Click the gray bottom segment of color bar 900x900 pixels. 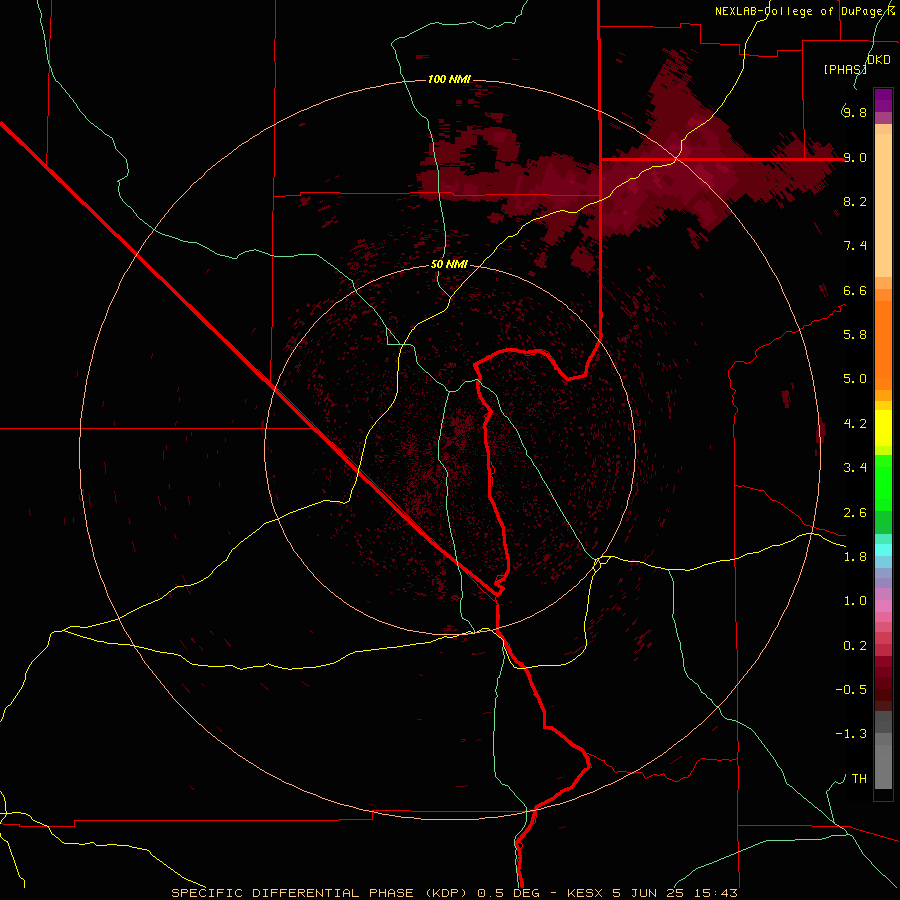(883, 750)
